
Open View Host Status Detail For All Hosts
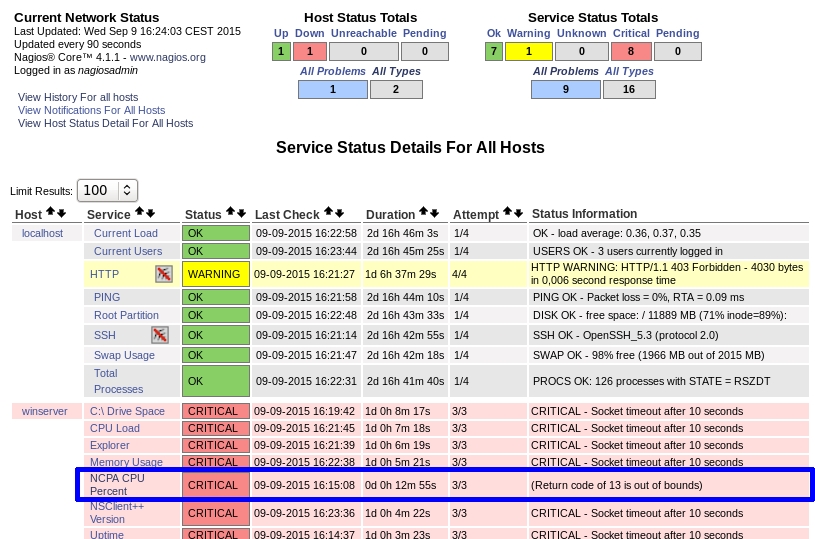105,123
